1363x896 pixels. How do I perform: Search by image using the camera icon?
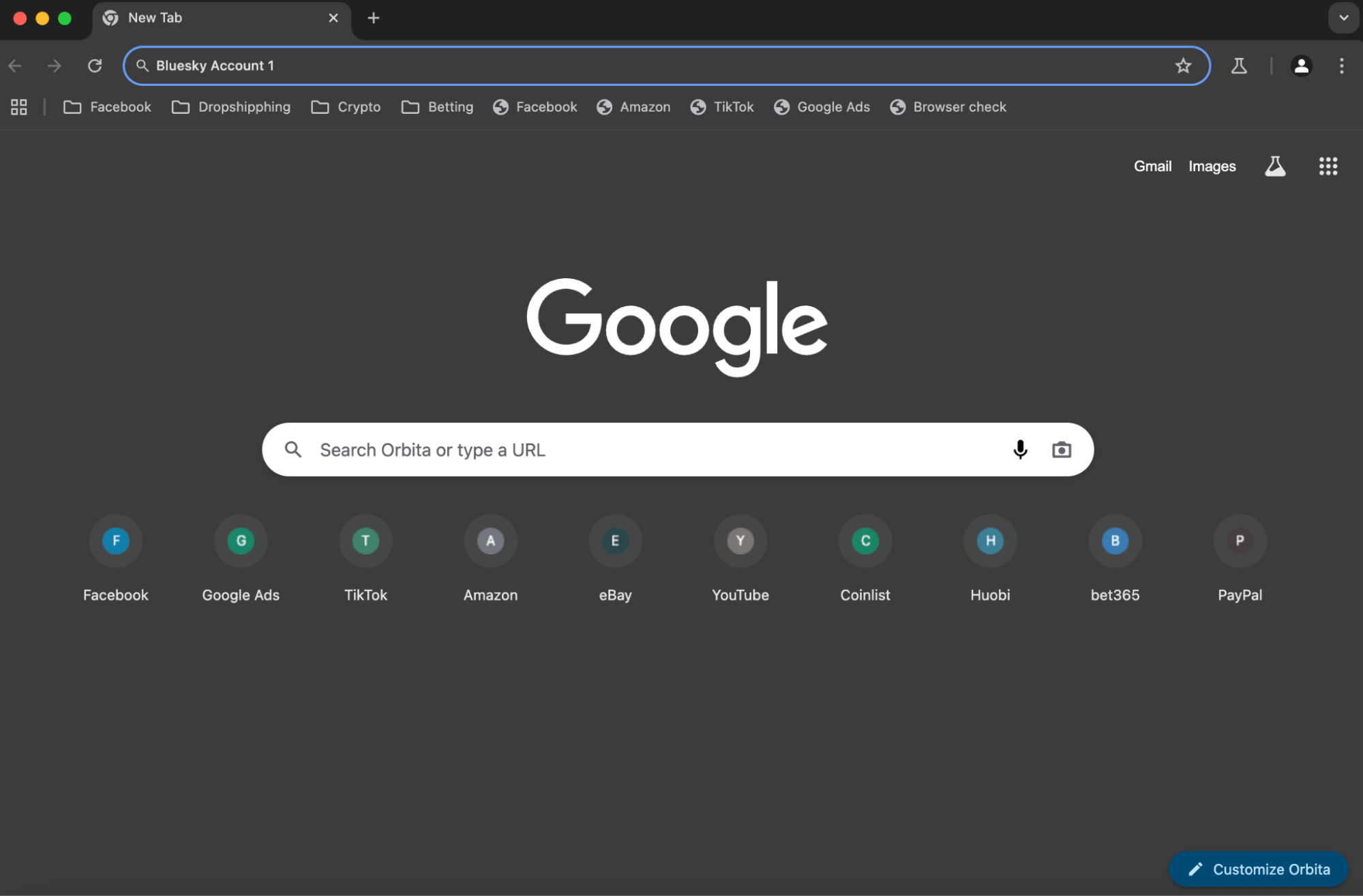pyautogui.click(x=1062, y=449)
